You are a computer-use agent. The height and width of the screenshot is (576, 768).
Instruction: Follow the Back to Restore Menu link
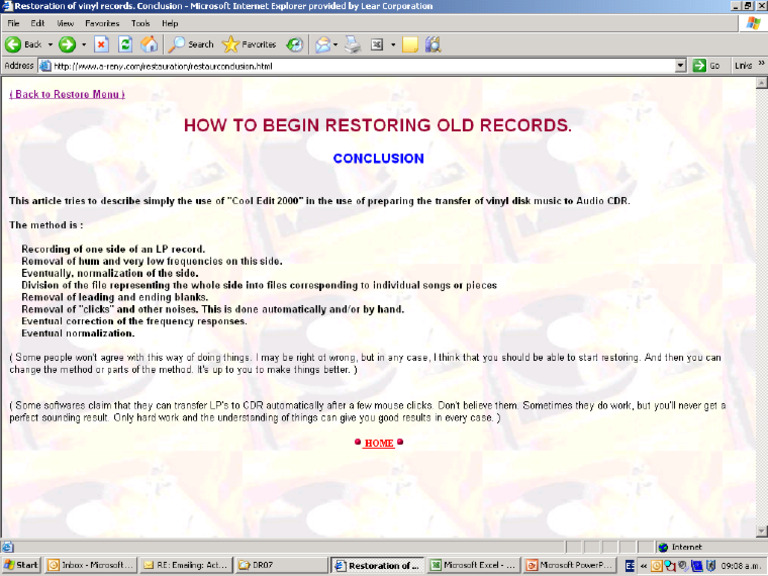pyautogui.click(x=67, y=94)
